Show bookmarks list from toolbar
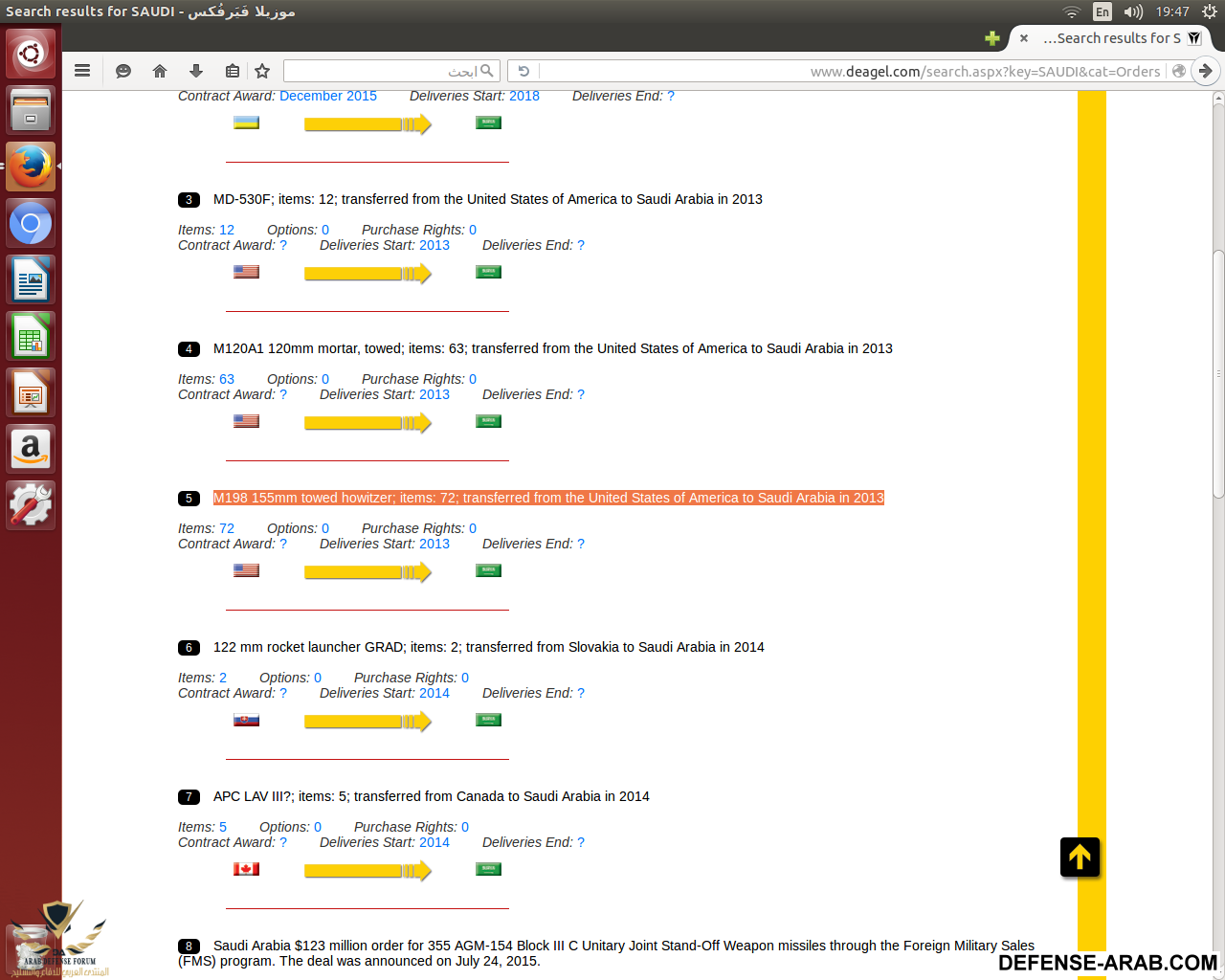The image size is (1225, 980). click(x=233, y=71)
